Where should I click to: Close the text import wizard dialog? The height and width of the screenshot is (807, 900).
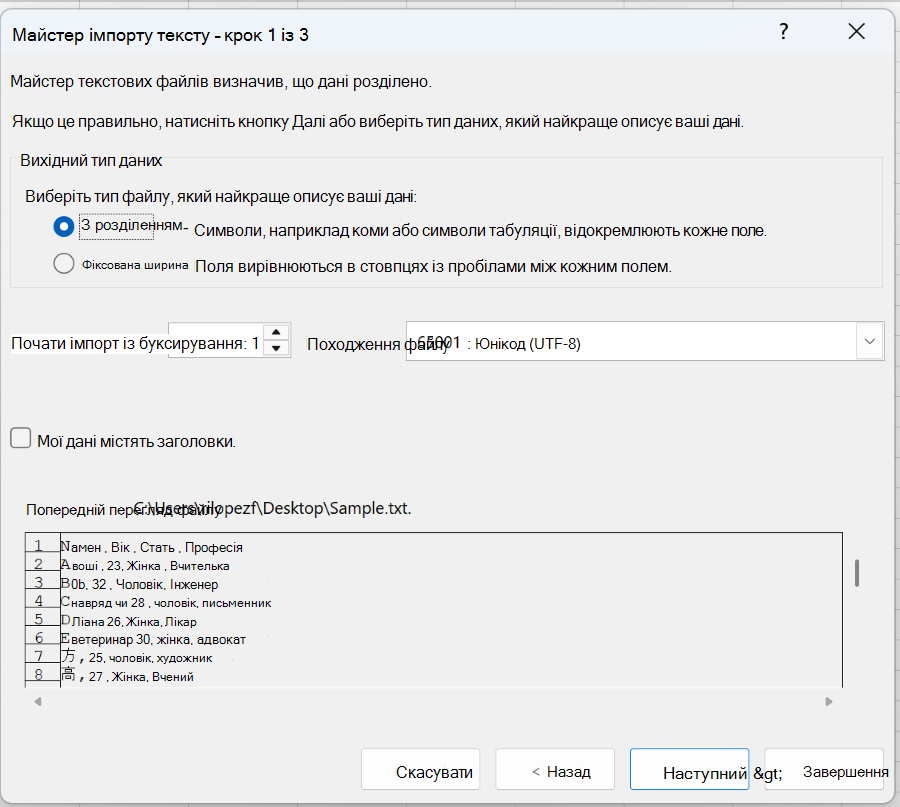click(x=856, y=32)
